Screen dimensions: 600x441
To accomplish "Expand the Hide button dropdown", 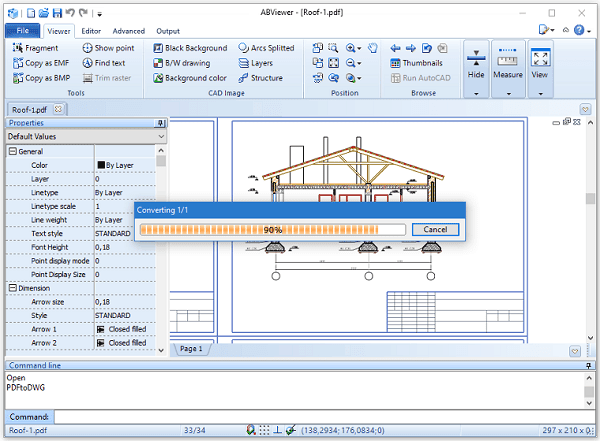I will pos(476,93).
